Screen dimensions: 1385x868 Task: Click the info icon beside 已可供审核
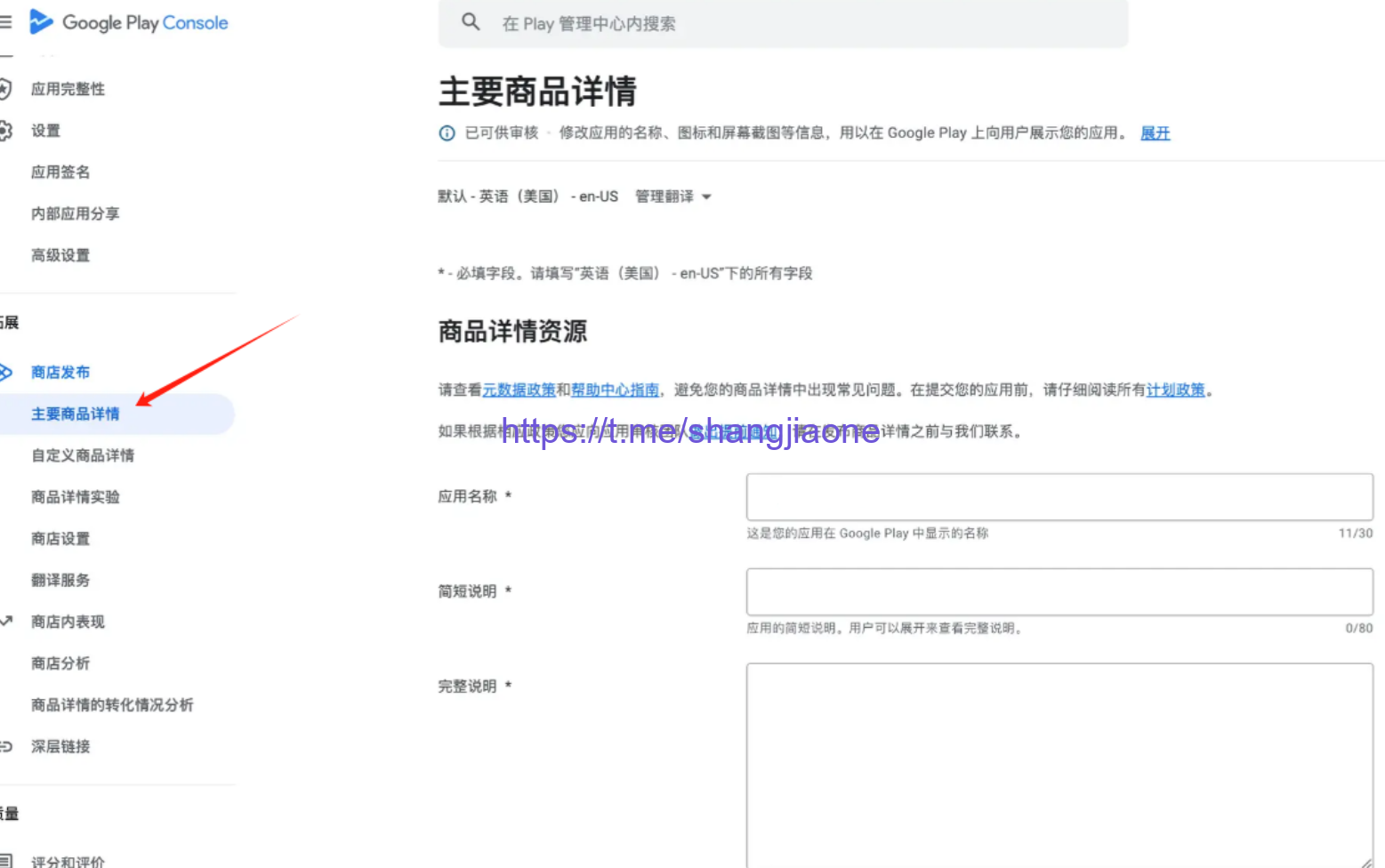click(x=447, y=133)
